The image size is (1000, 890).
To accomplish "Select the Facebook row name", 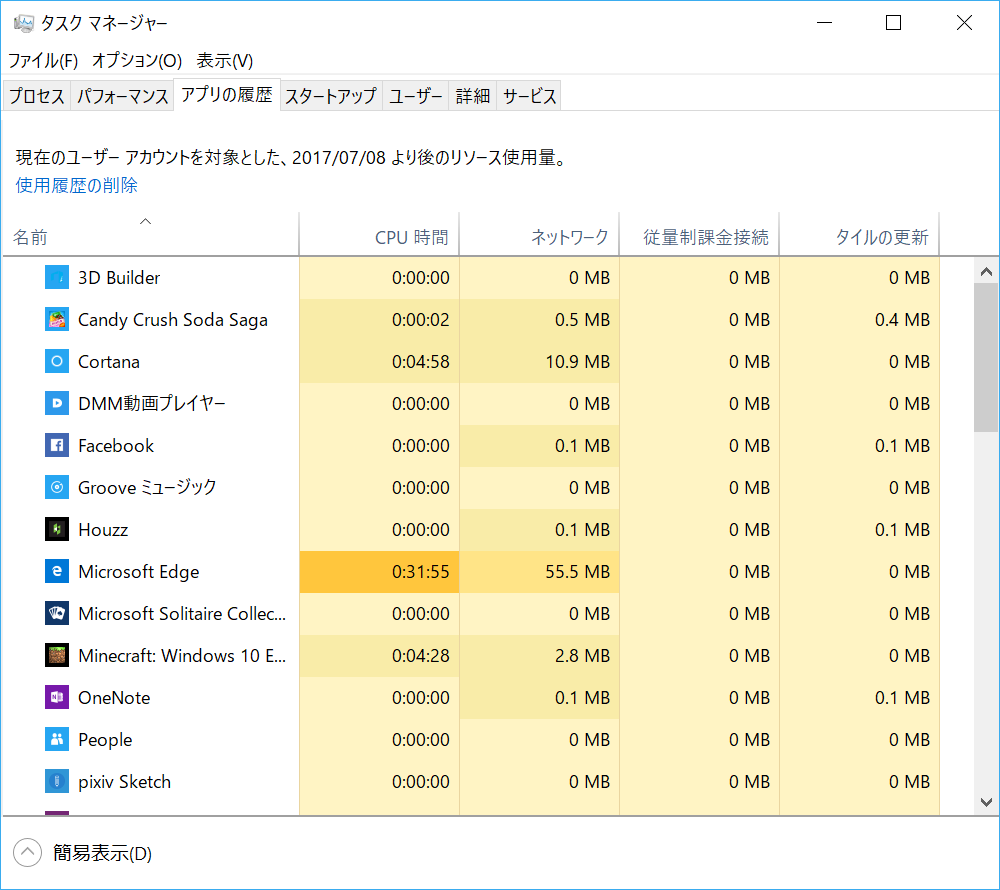I will (x=115, y=446).
